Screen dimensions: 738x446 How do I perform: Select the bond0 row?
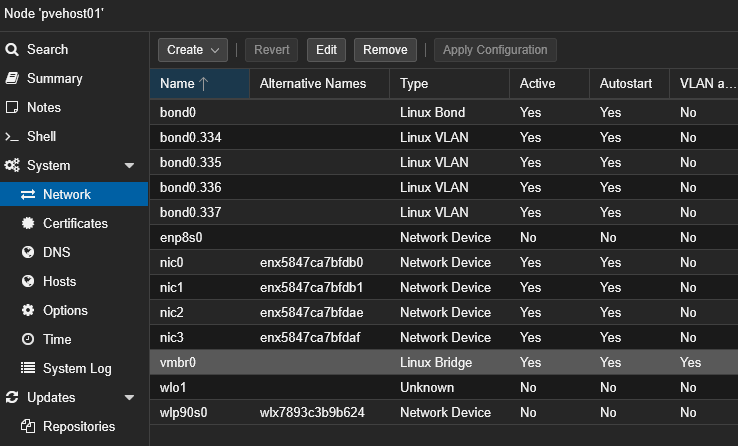444,112
